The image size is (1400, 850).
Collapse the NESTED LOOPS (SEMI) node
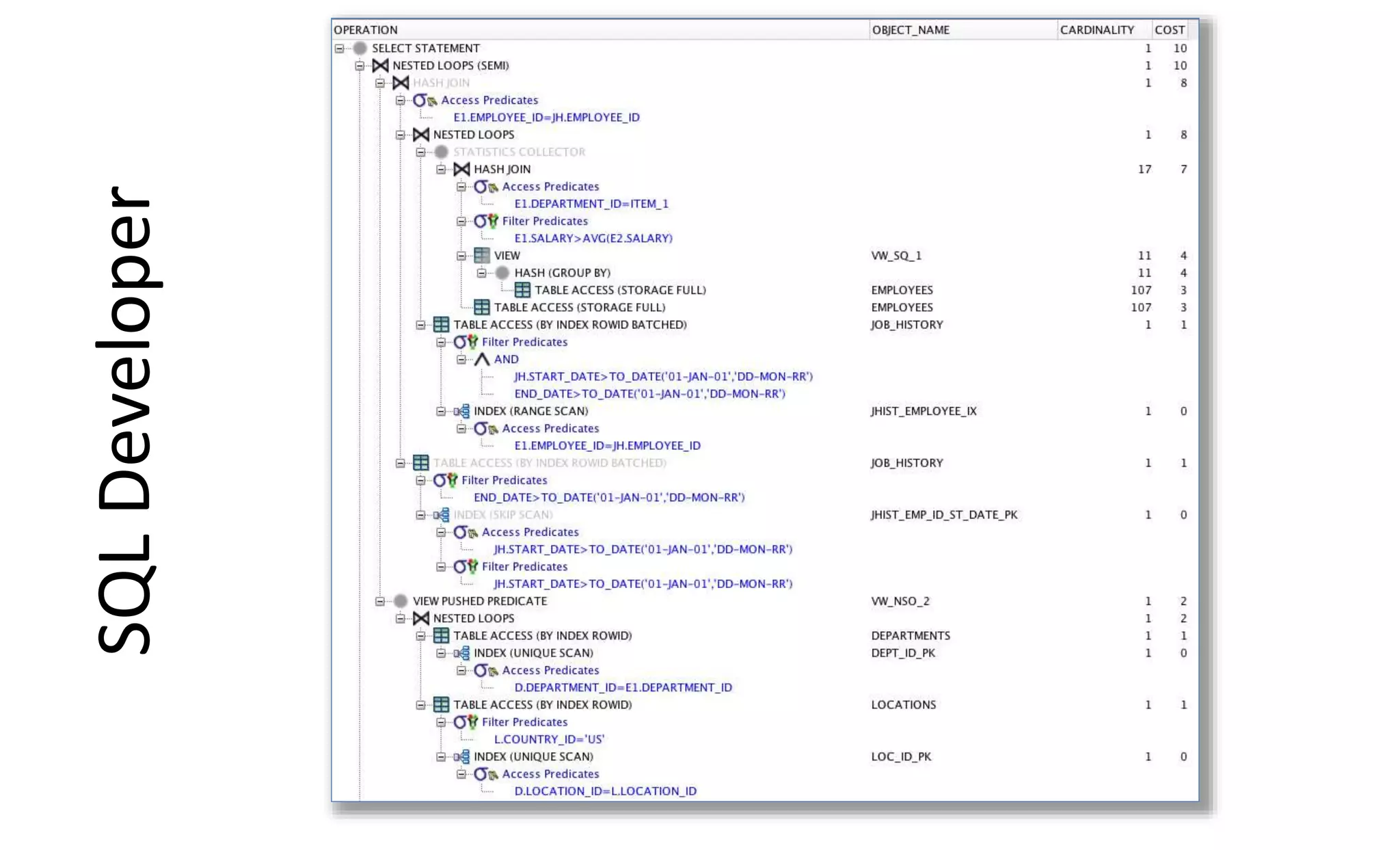pyautogui.click(x=360, y=66)
